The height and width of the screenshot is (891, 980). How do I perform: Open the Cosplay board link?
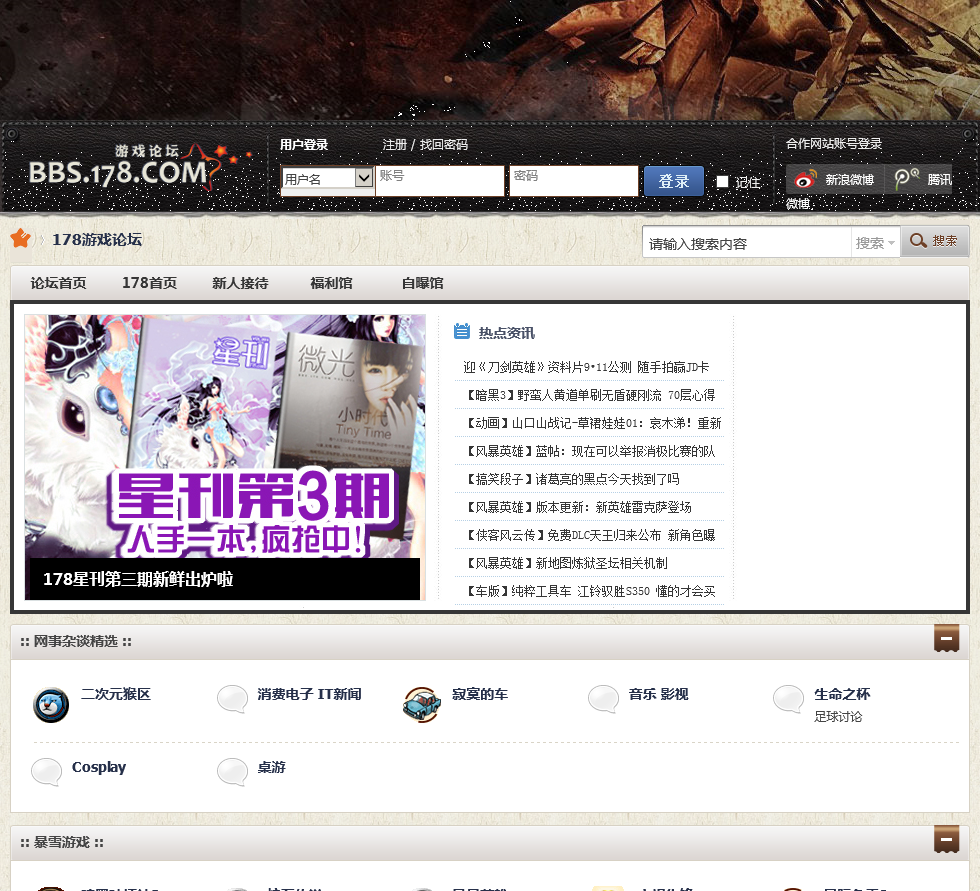[x=99, y=767]
